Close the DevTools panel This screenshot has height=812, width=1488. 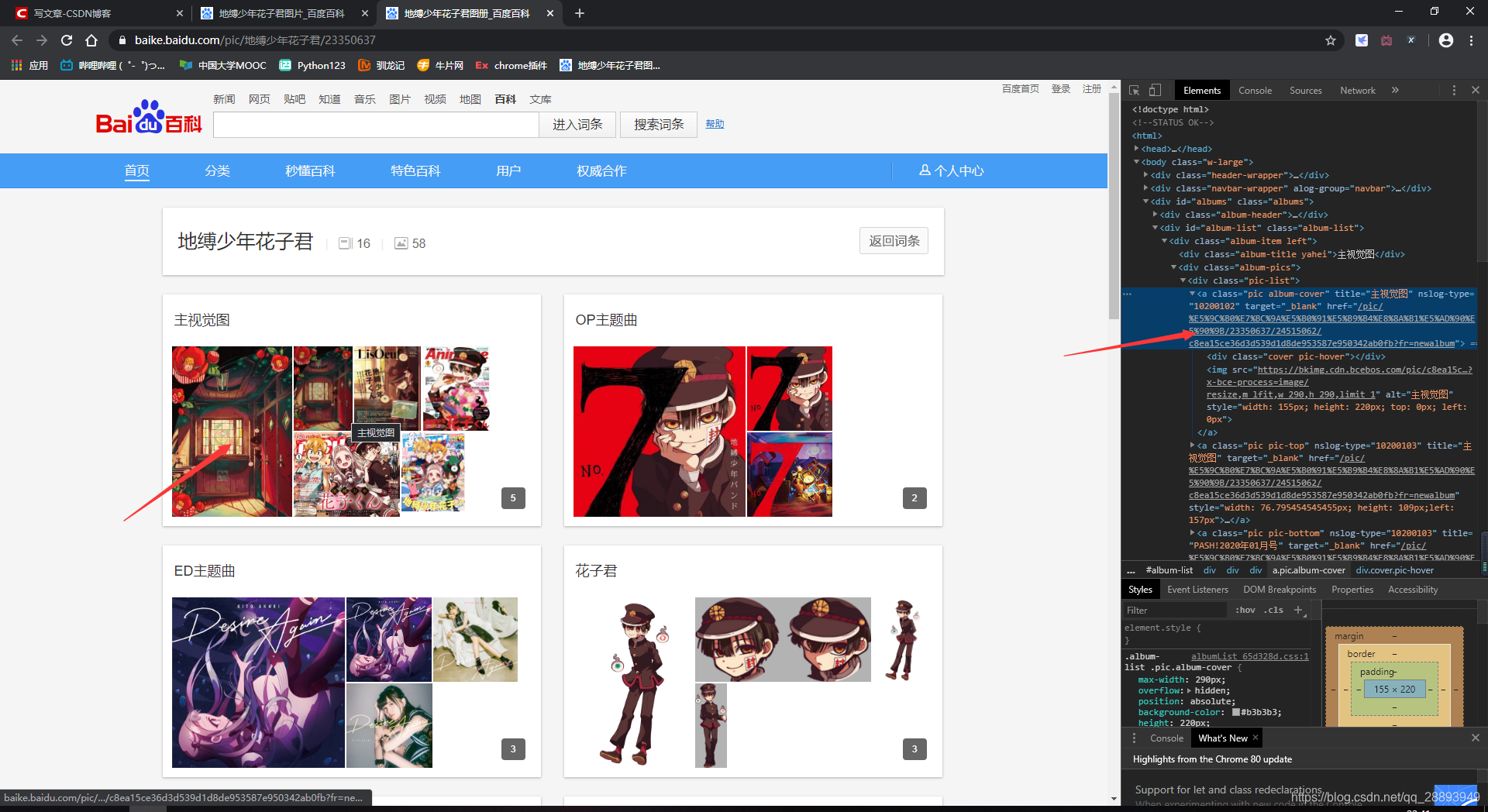click(1476, 90)
